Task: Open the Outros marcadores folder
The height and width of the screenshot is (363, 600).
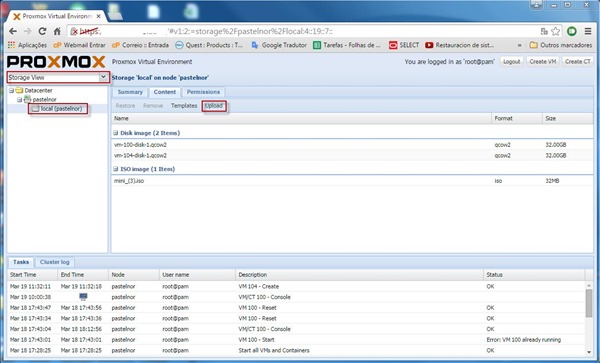Action: pos(561,45)
